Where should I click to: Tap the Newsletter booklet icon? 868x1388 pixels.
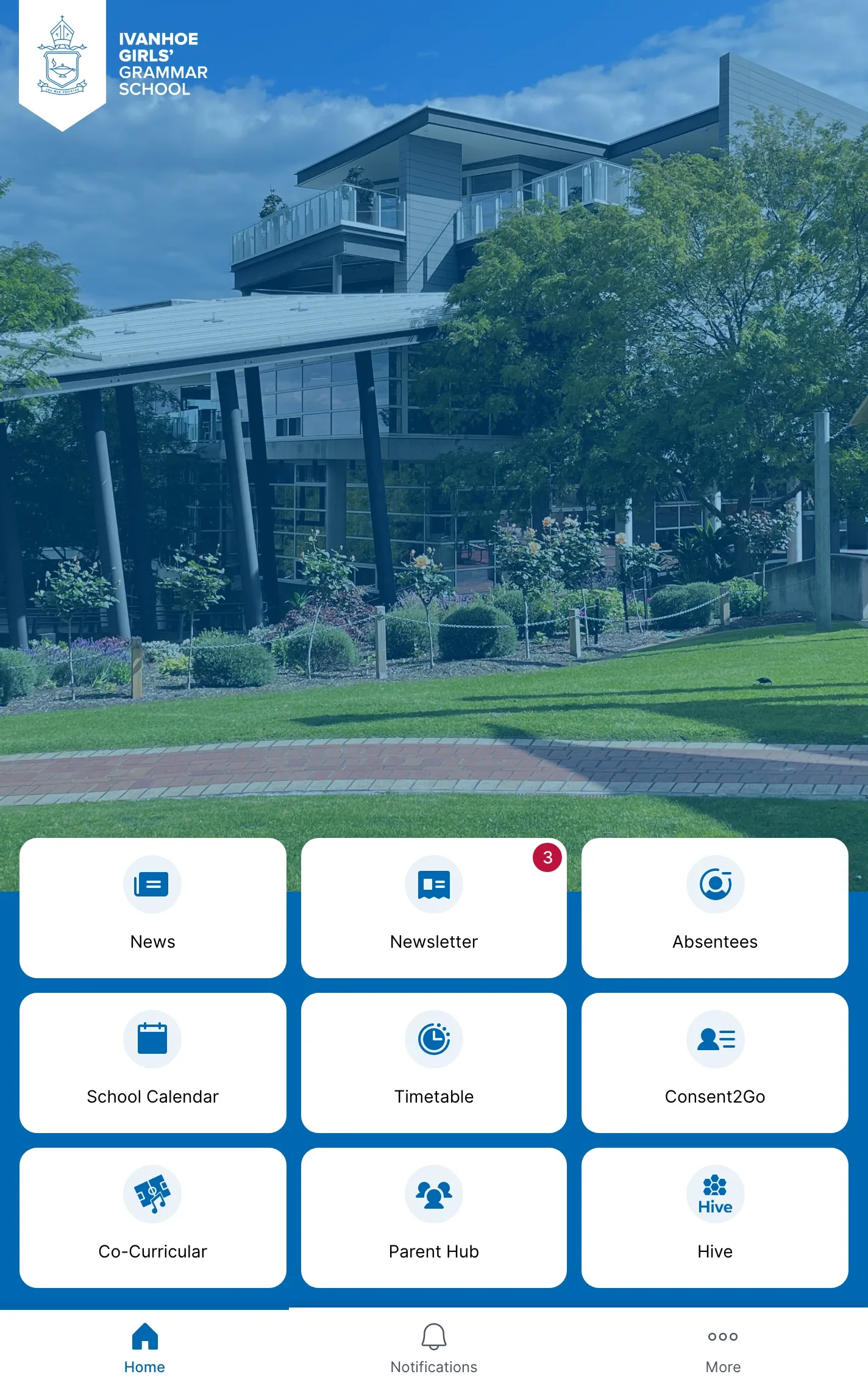pos(434,884)
